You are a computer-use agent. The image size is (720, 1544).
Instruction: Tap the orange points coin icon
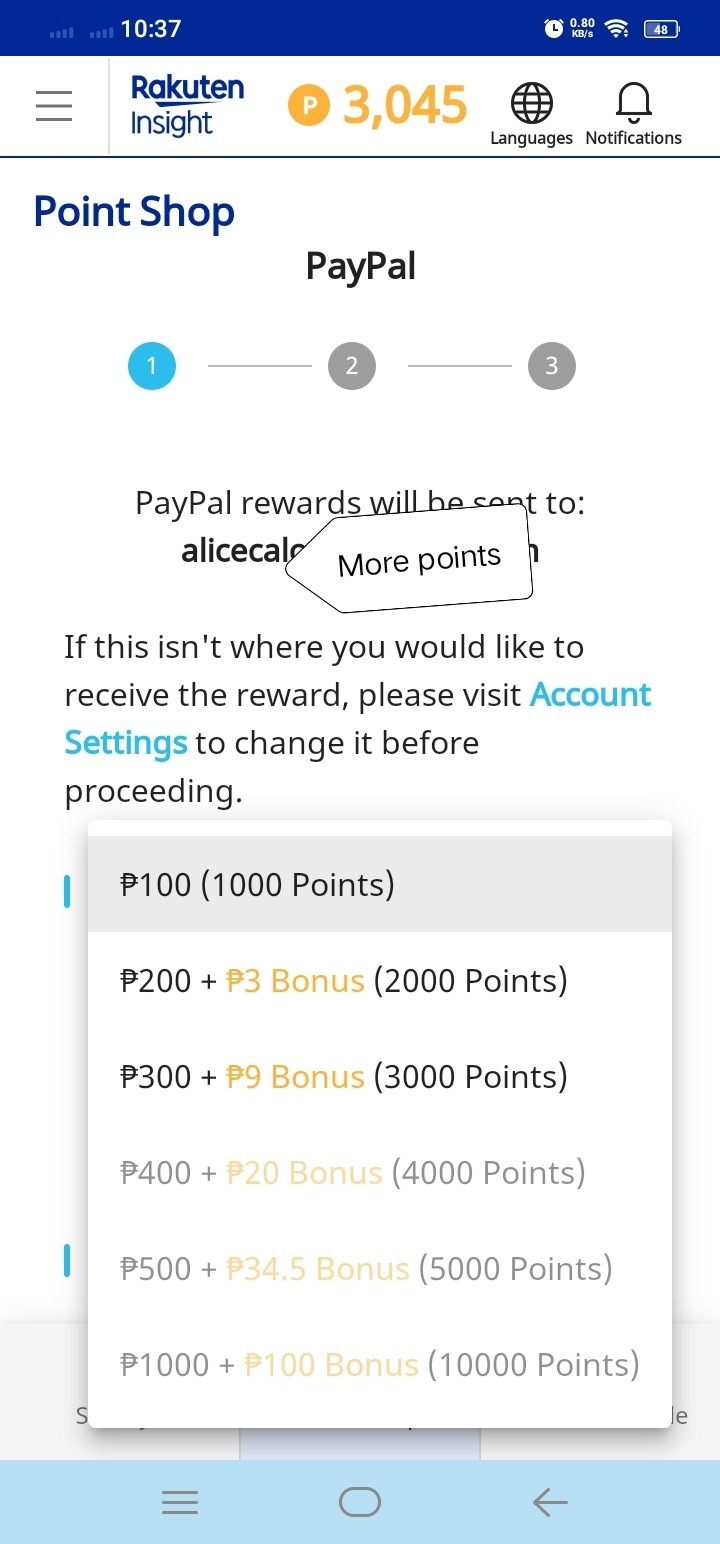309,105
